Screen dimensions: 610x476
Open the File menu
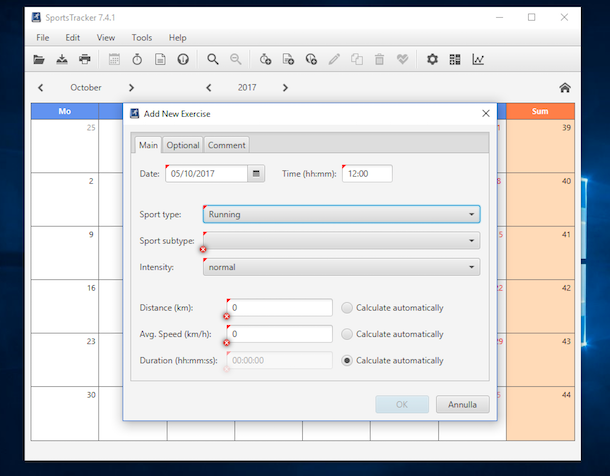43,38
